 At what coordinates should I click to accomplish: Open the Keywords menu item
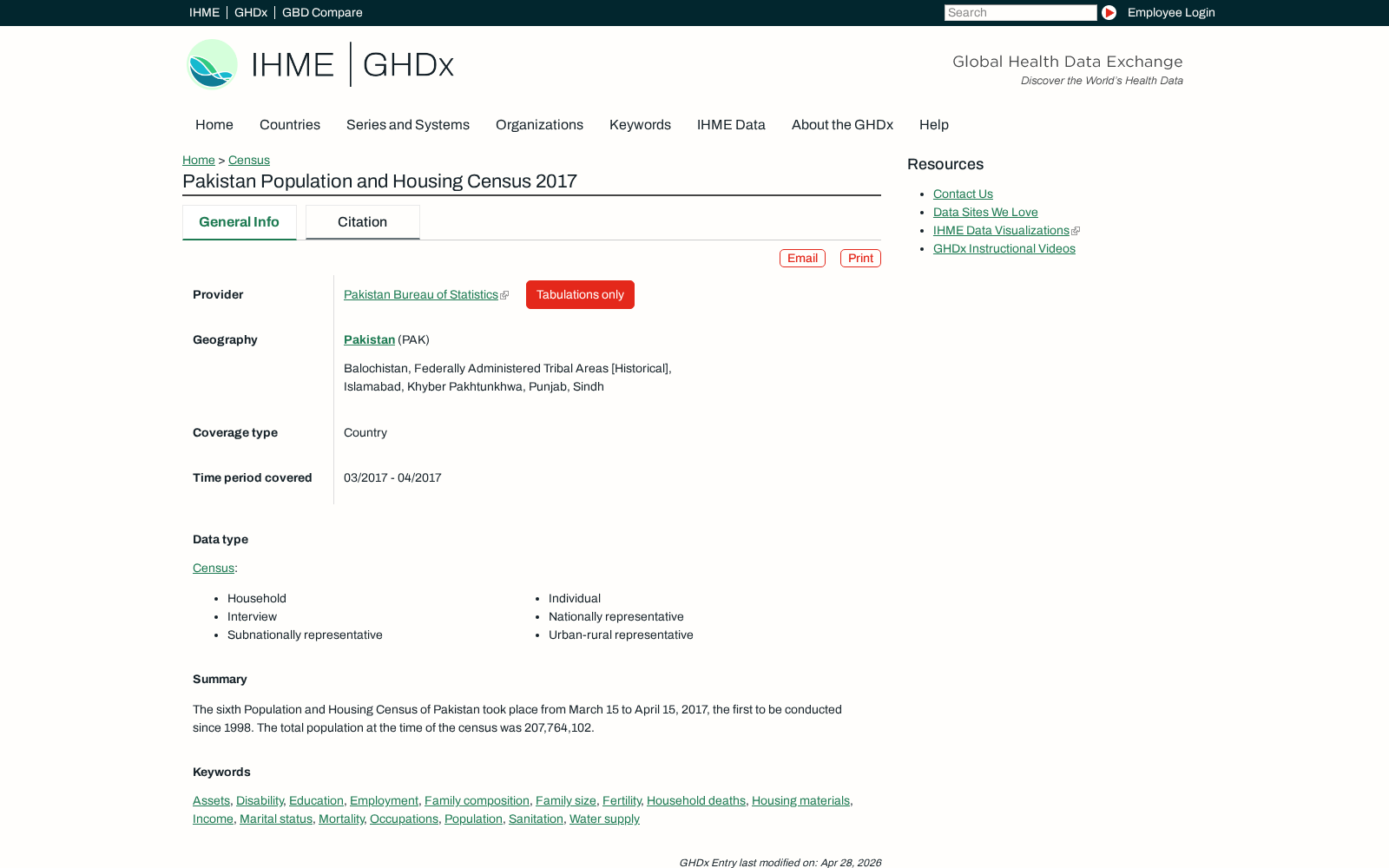click(x=640, y=125)
